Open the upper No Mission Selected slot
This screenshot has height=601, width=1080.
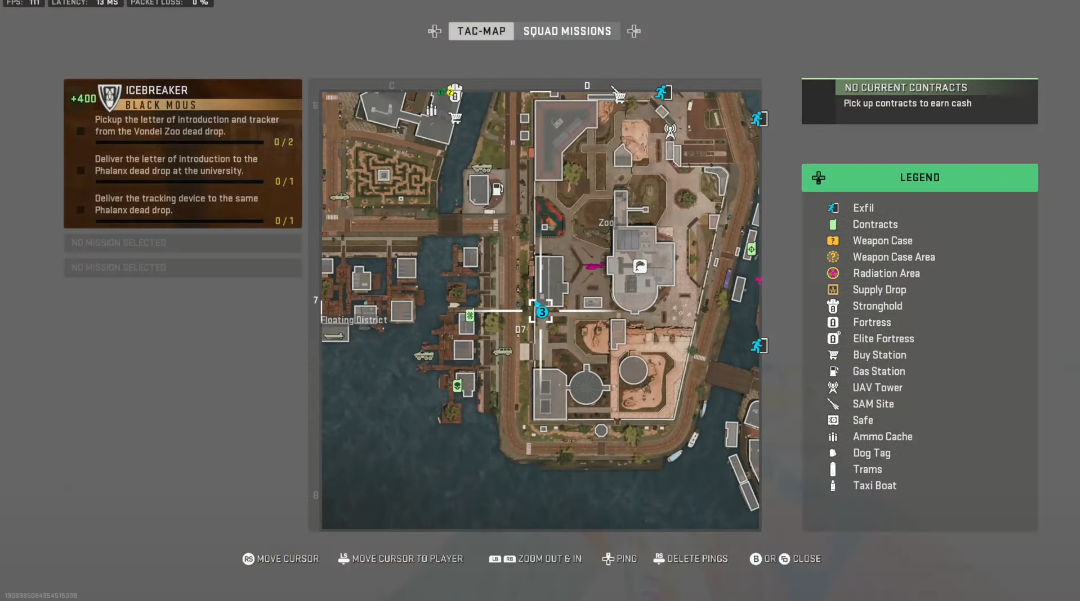tap(183, 243)
